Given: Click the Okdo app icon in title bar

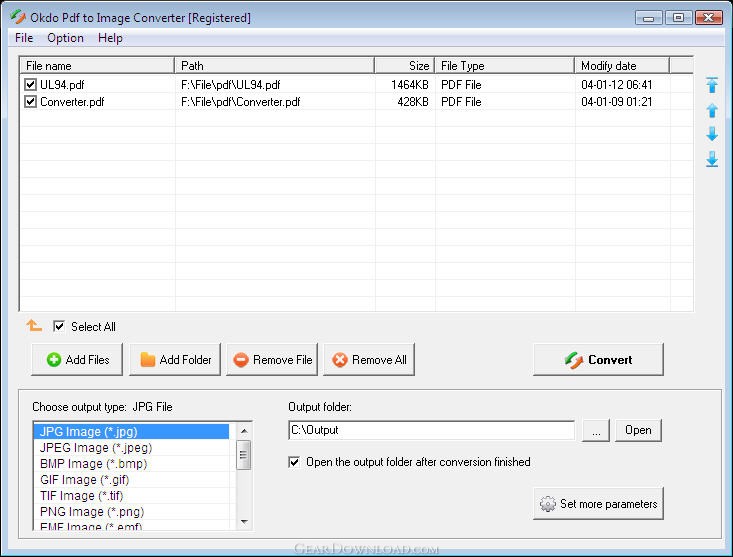Looking at the screenshot, I should tap(18, 17).
